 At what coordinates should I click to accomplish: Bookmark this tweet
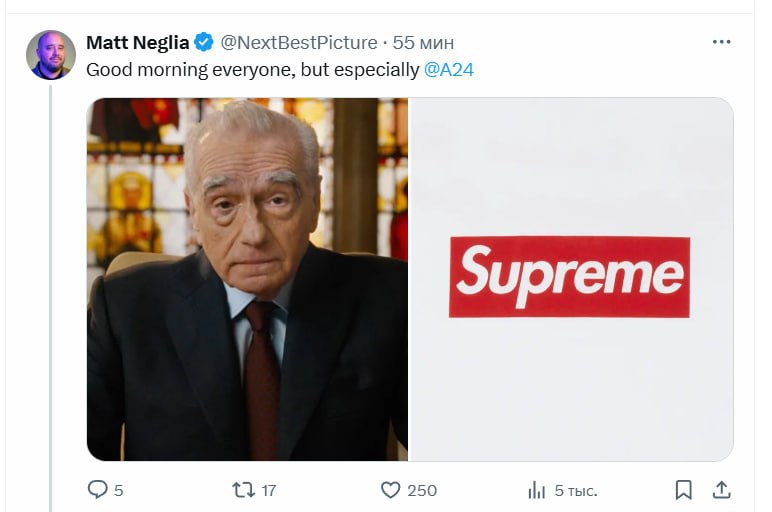coord(683,490)
